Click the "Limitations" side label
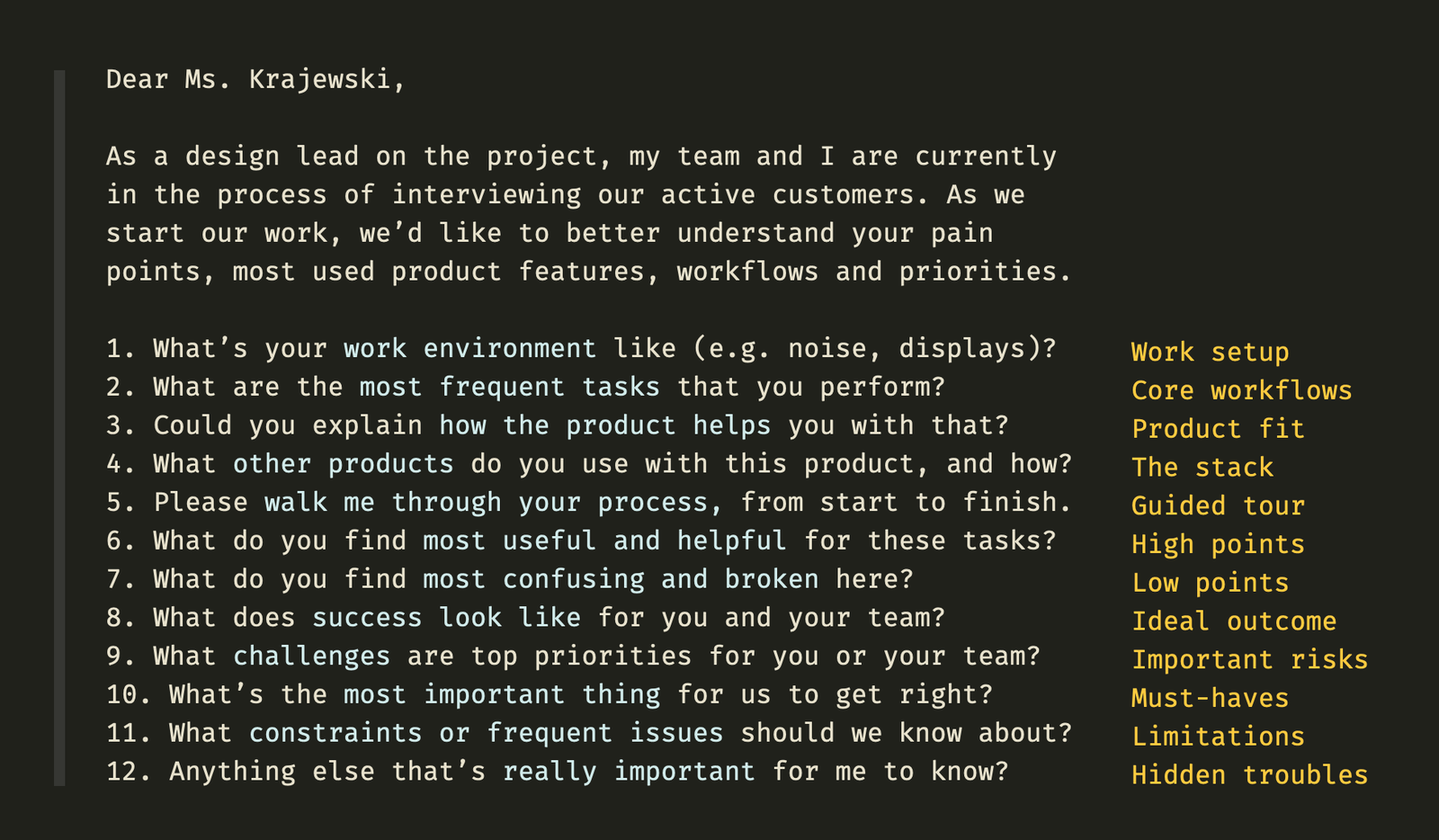The width and height of the screenshot is (1439, 840). coord(1218,737)
